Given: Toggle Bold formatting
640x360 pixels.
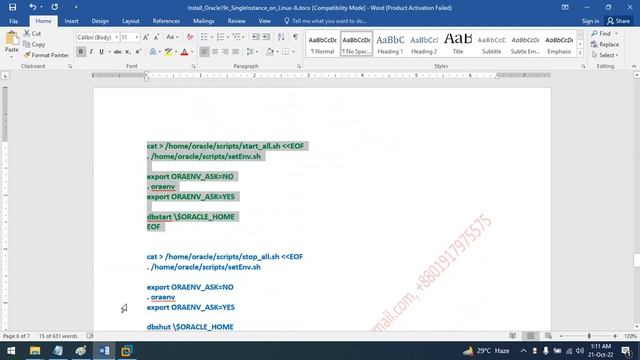Looking at the screenshot, I should 80,52.
